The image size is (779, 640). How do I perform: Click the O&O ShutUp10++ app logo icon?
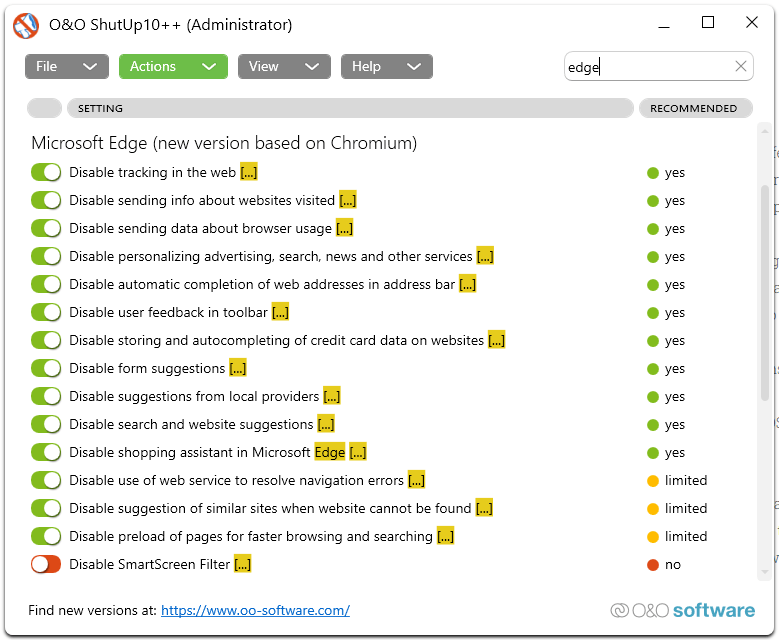pos(25,25)
